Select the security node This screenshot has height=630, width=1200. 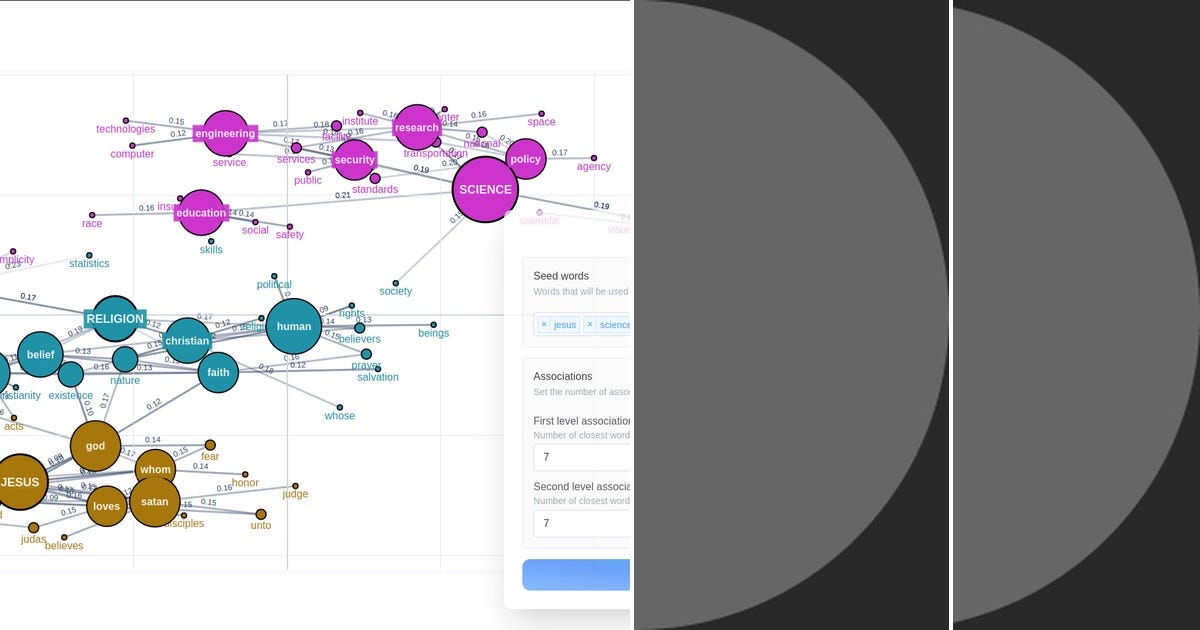click(x=355, y=158)
